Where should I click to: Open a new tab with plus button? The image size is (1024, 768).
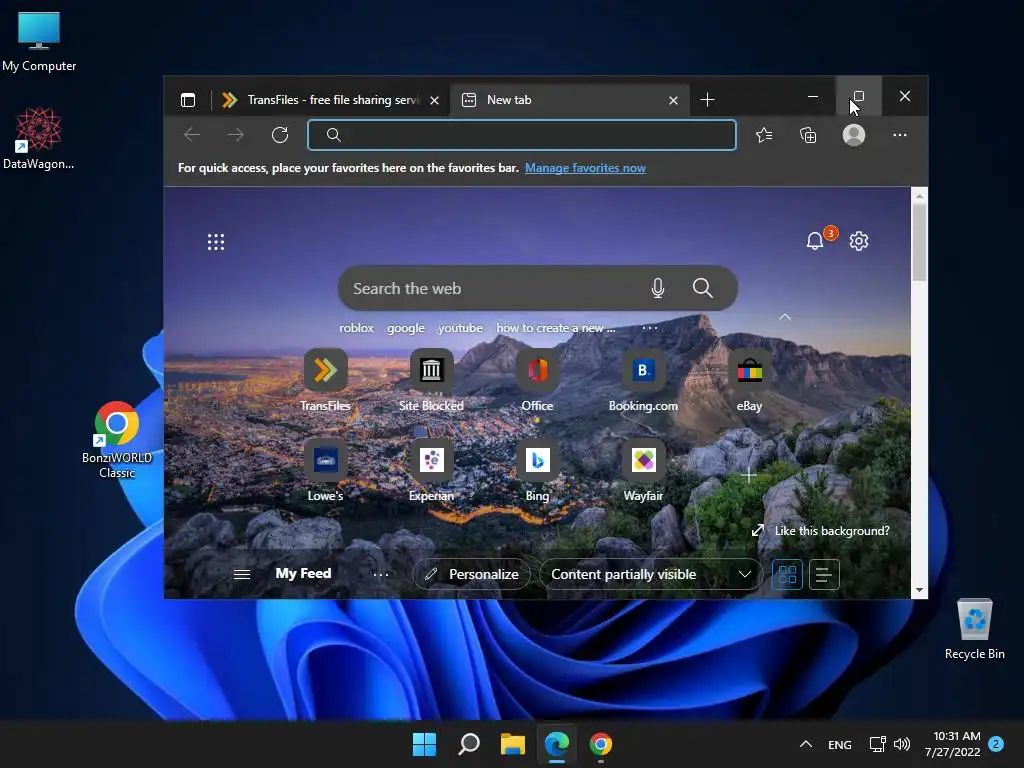point(707,100)
